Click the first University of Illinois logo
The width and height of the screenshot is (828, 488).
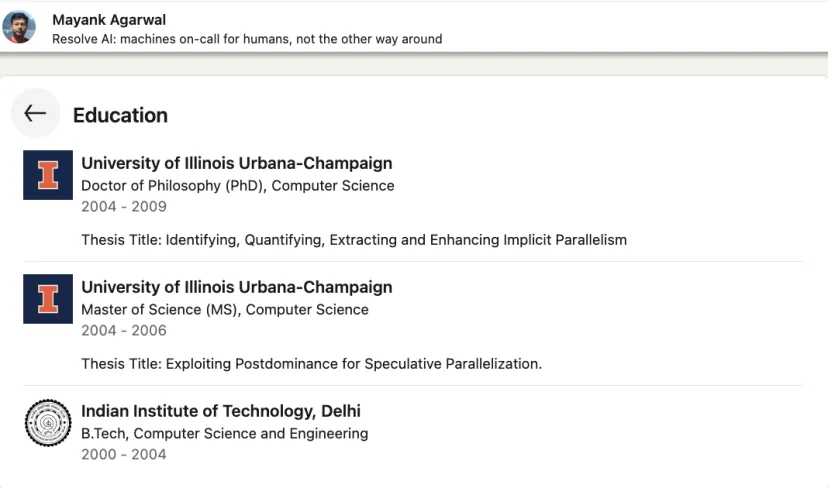click(x=48, y=175)
